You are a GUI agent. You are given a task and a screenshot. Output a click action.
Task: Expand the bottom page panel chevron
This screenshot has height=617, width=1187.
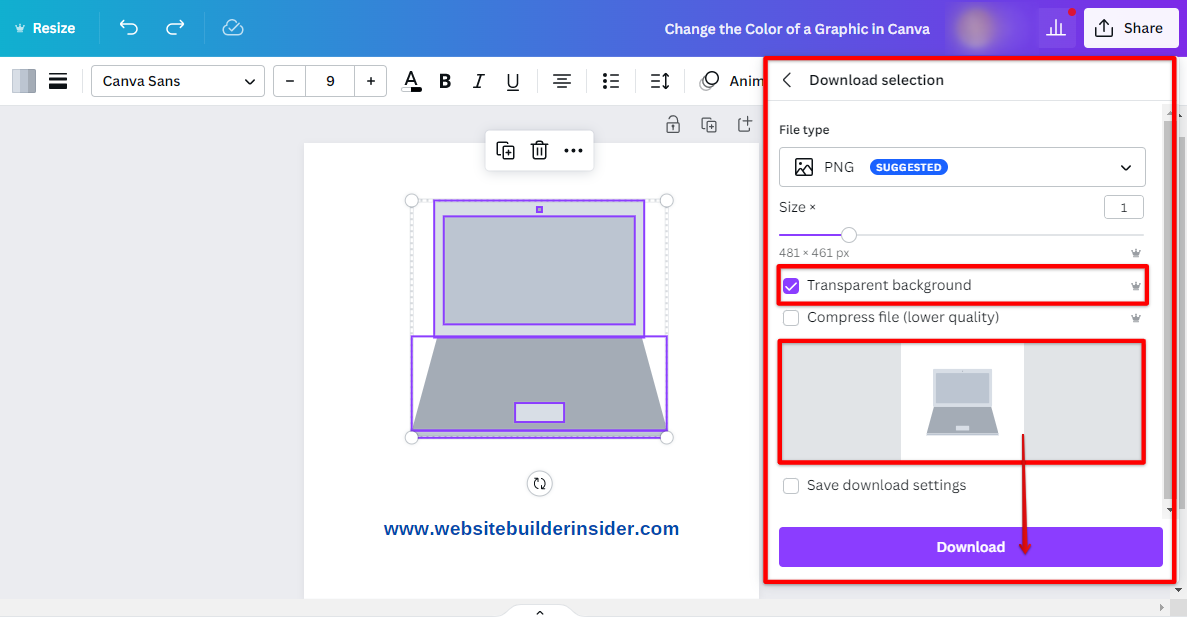[x=539, y=611]
